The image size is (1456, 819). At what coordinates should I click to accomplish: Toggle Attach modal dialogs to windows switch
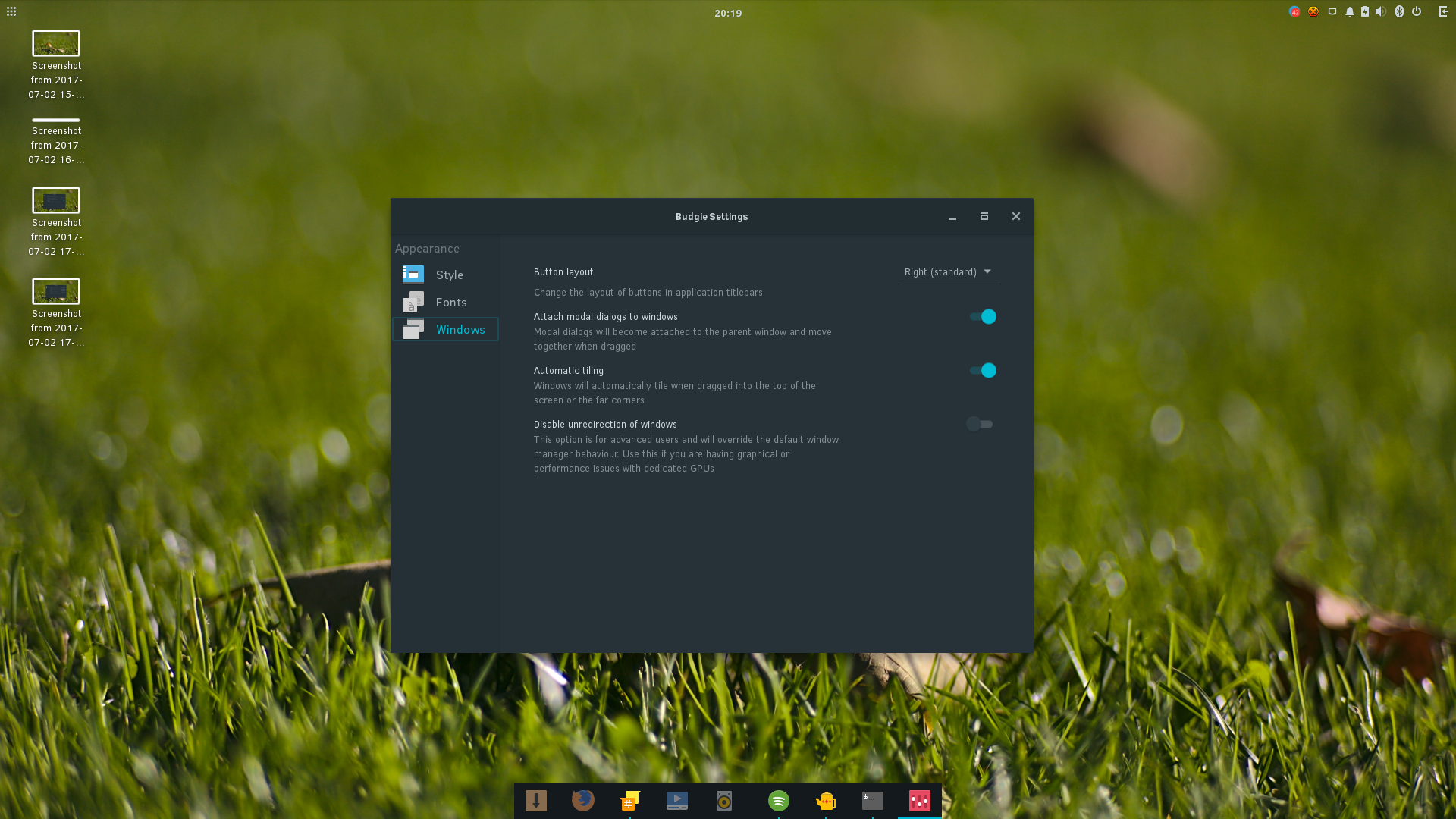click(983, 316)
